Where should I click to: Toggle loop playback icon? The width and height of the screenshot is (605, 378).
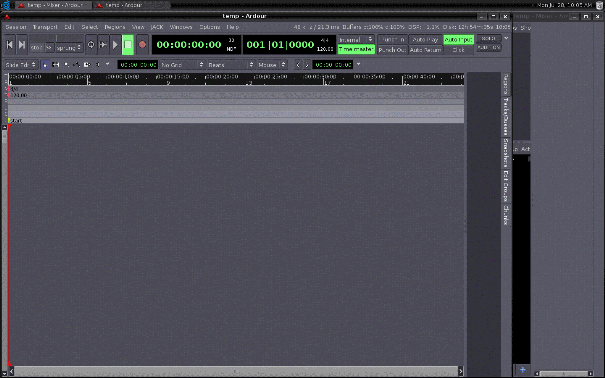click(x=91, y=45)
